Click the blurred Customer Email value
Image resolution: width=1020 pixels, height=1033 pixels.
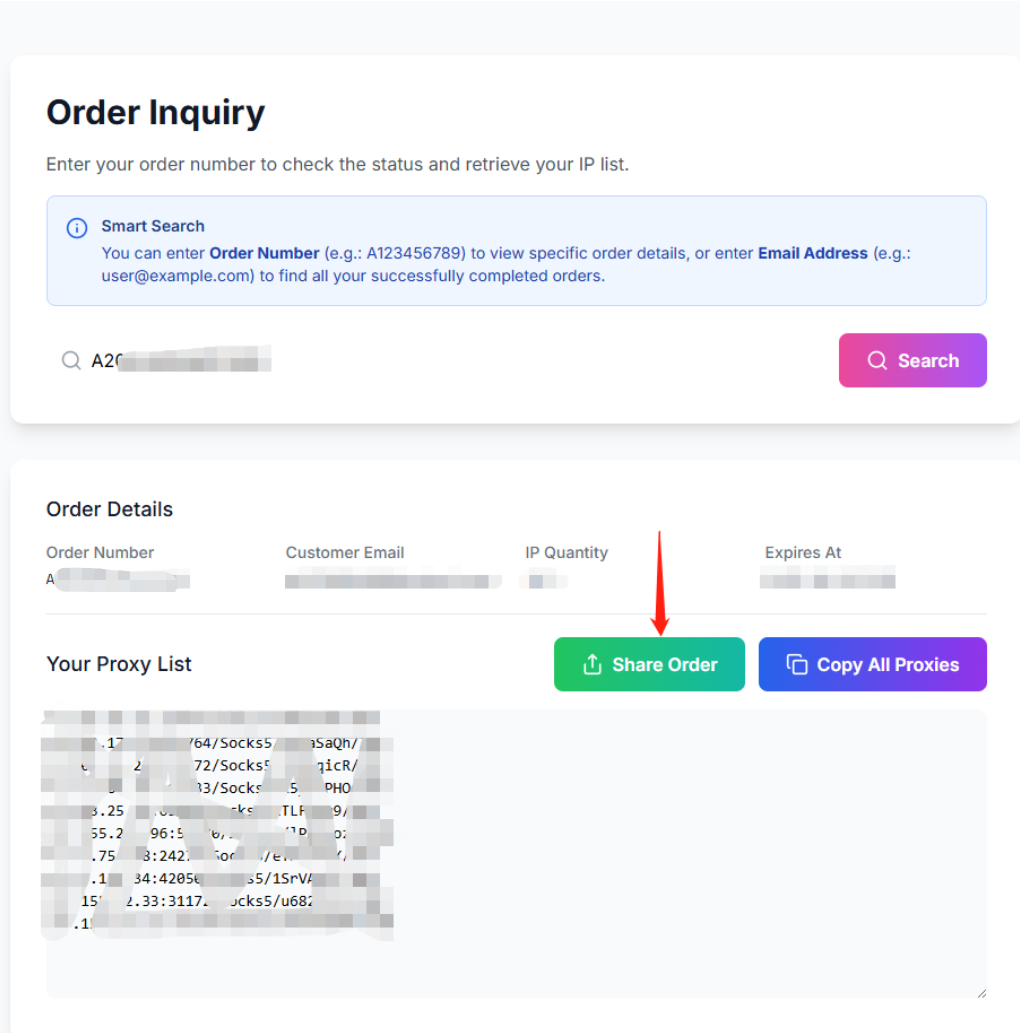(x=393, y=580)
